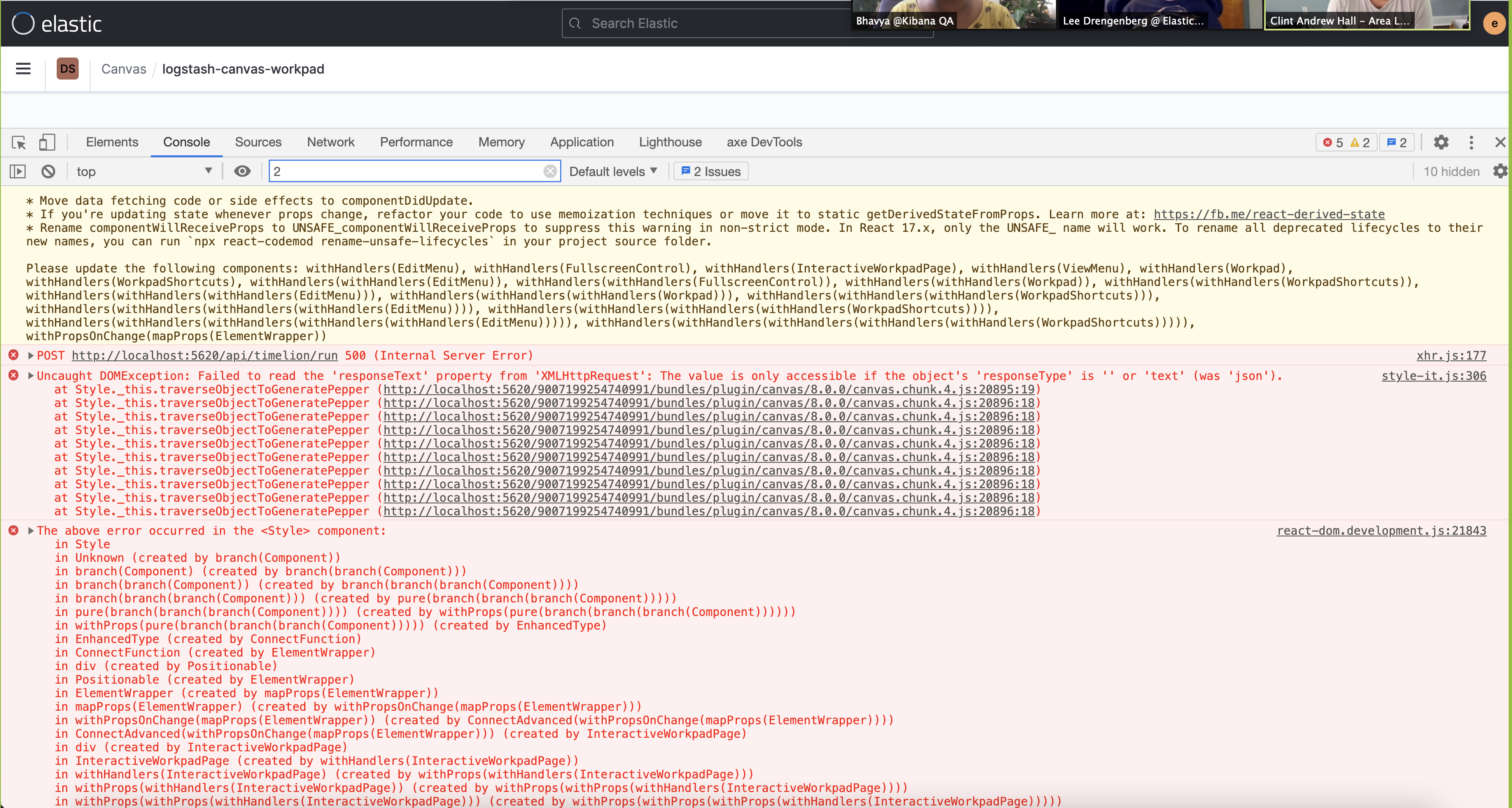Open console sidebar panel icon
The image size is (1512, 808).
pyautogui.click(x=18, y=171)
